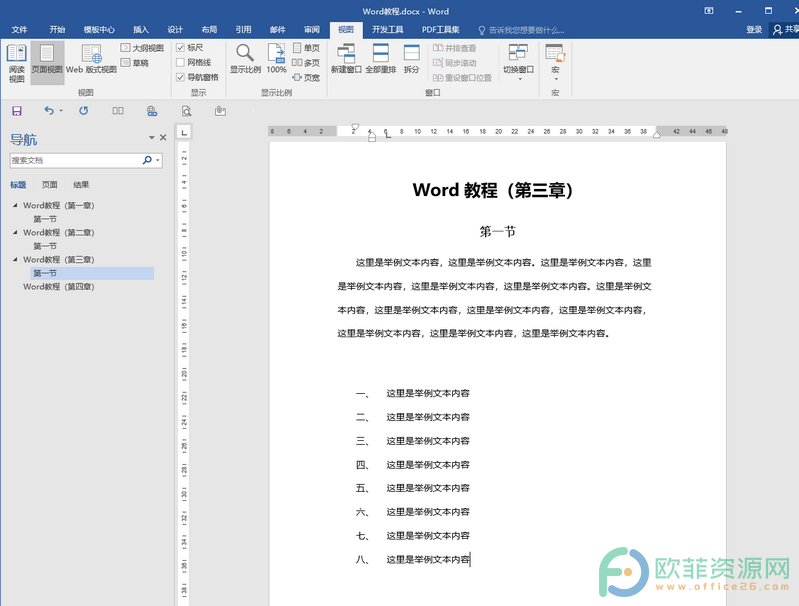Choose 页宽 page width zoom
Viewport: 799px width, 606px height.
click(306, 77)
